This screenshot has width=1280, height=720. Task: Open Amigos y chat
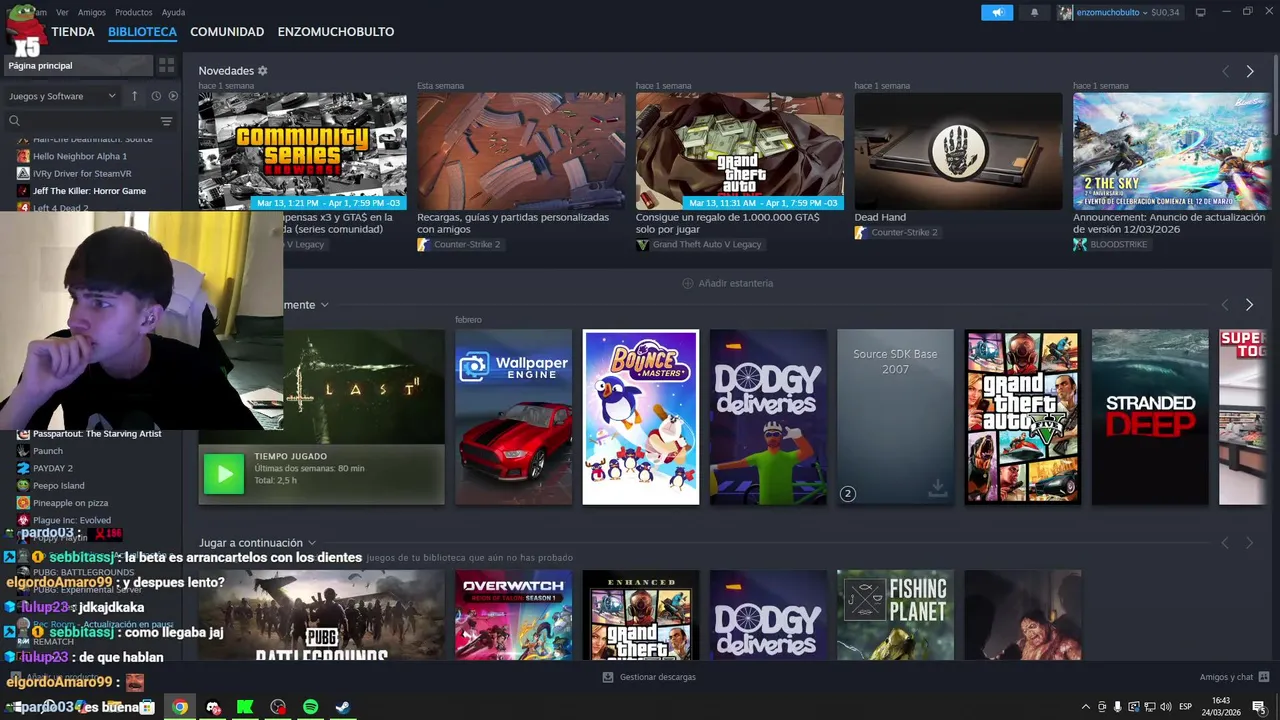(1235, 677)
